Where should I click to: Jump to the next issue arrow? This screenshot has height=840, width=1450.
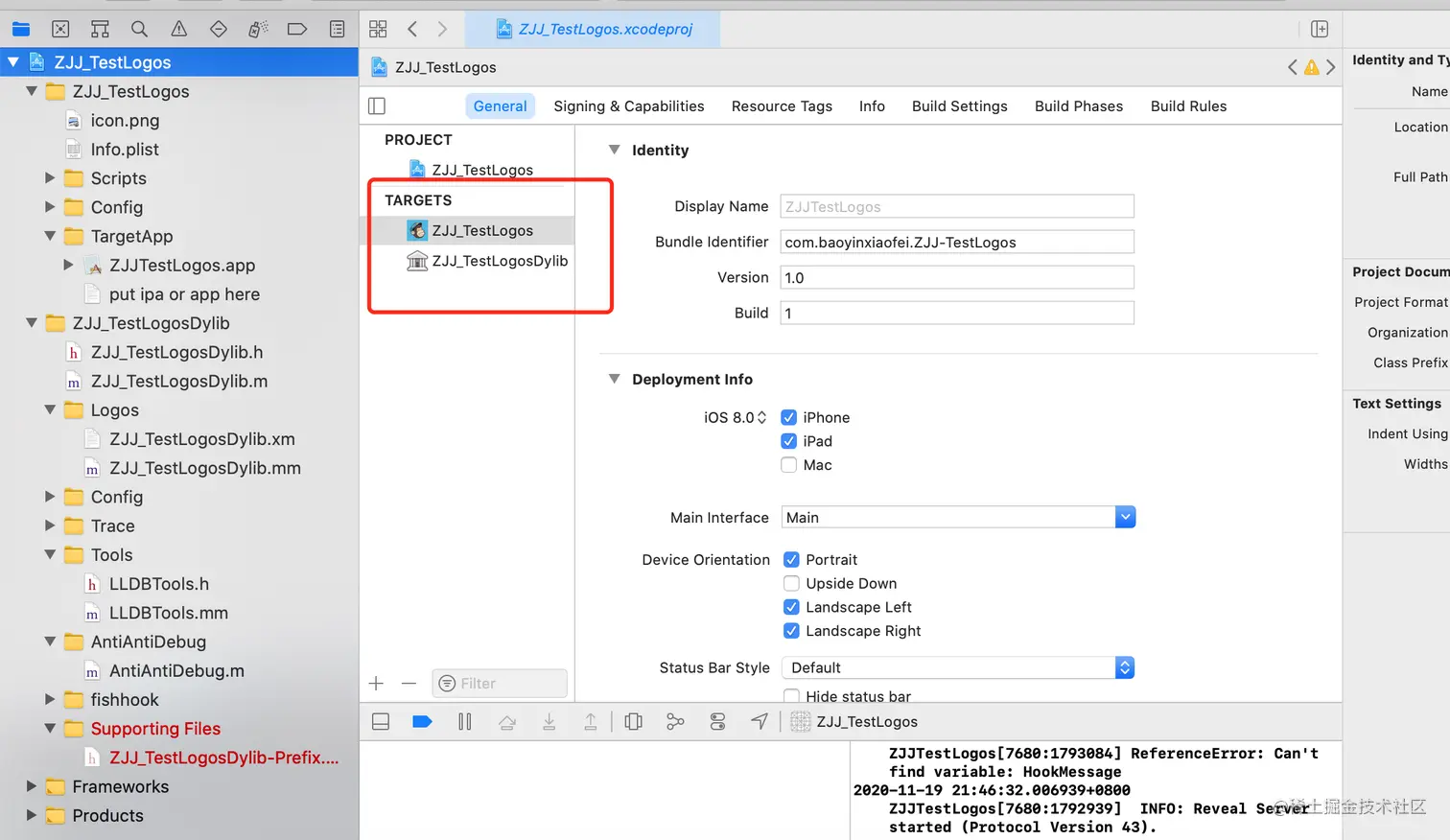click(x=1330, y=67)
